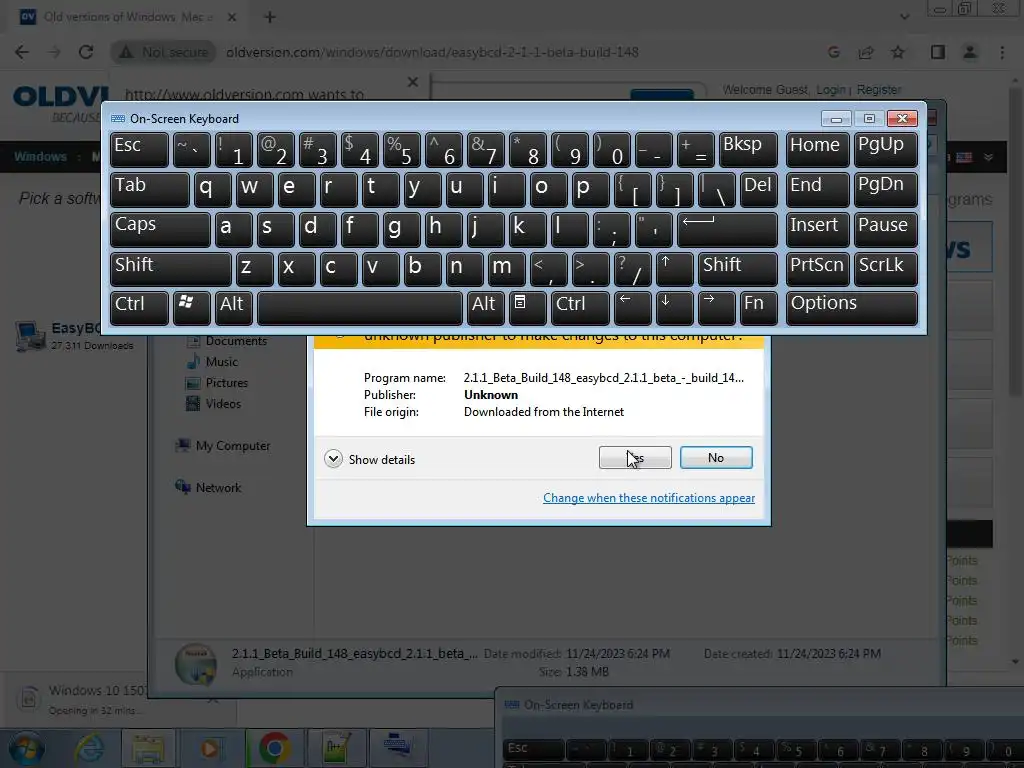Tap the Tab key on the keyboard
The width and height of the screenshot is (1024, 768).
click(x=150, y=189)
